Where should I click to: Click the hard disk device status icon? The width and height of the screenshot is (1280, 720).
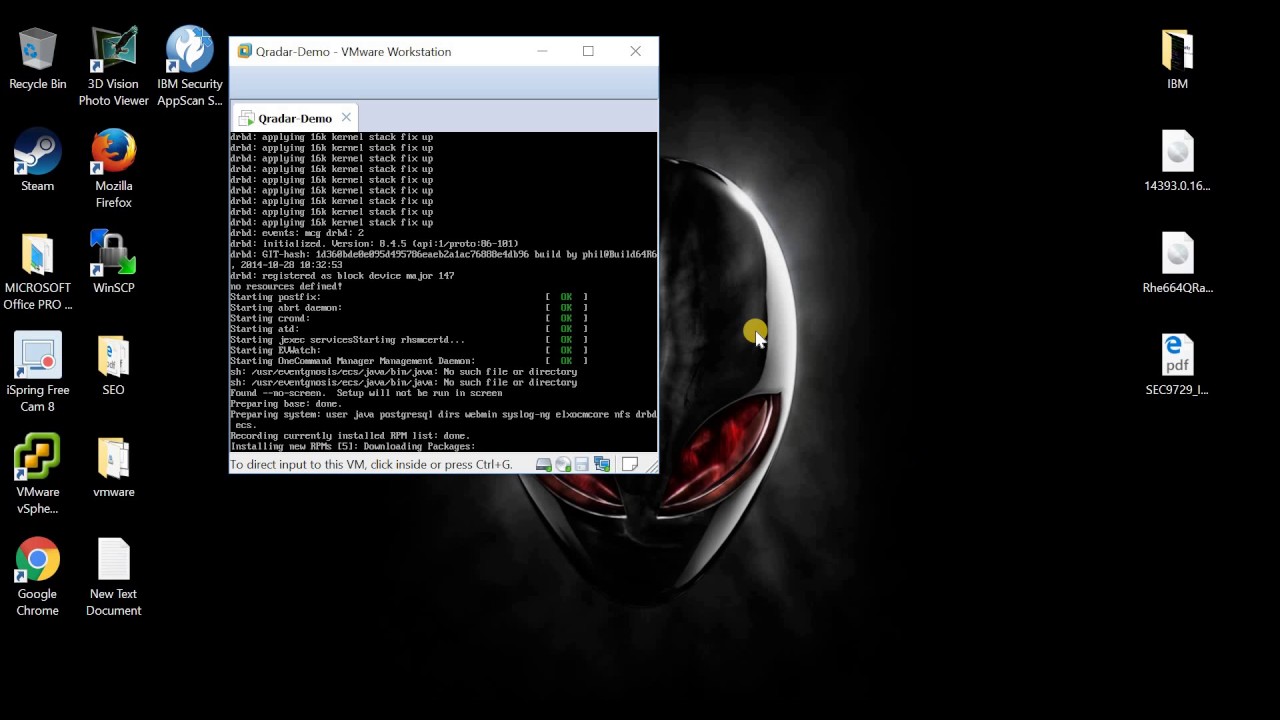coord(543,464)
